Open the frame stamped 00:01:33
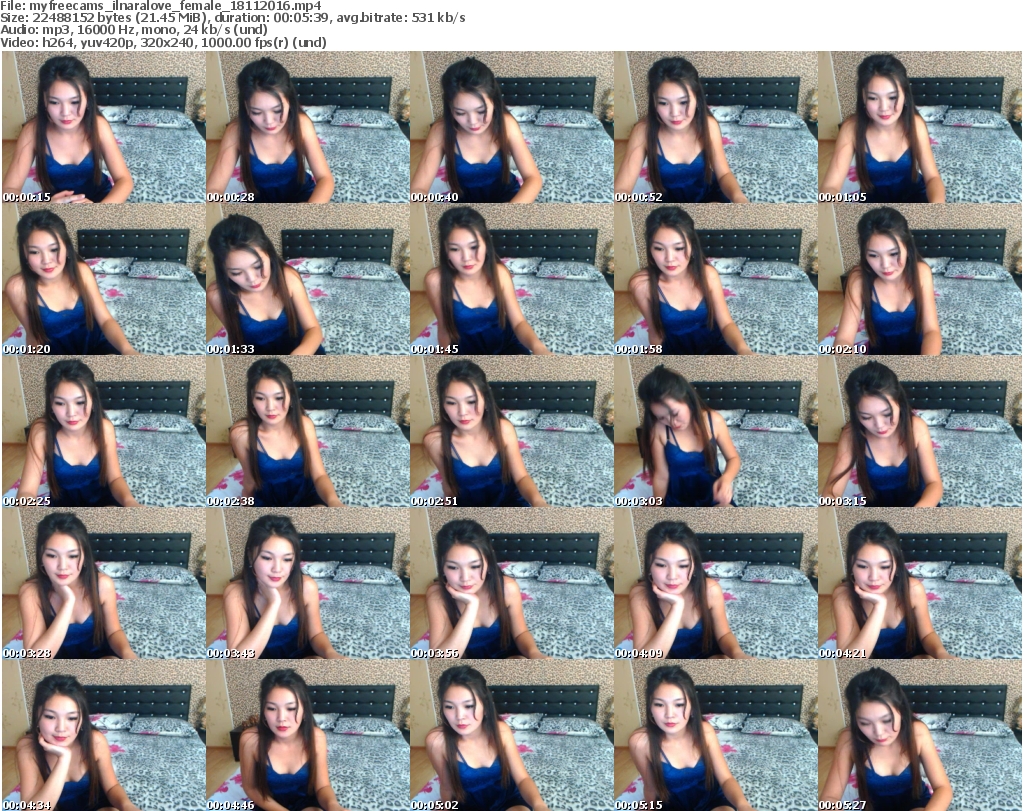This screenshot has width=1024, height=811. coord(308,279)
